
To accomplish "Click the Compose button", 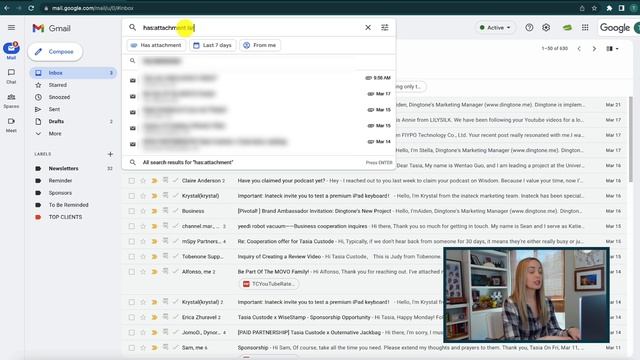I will [x=55, y=52].
